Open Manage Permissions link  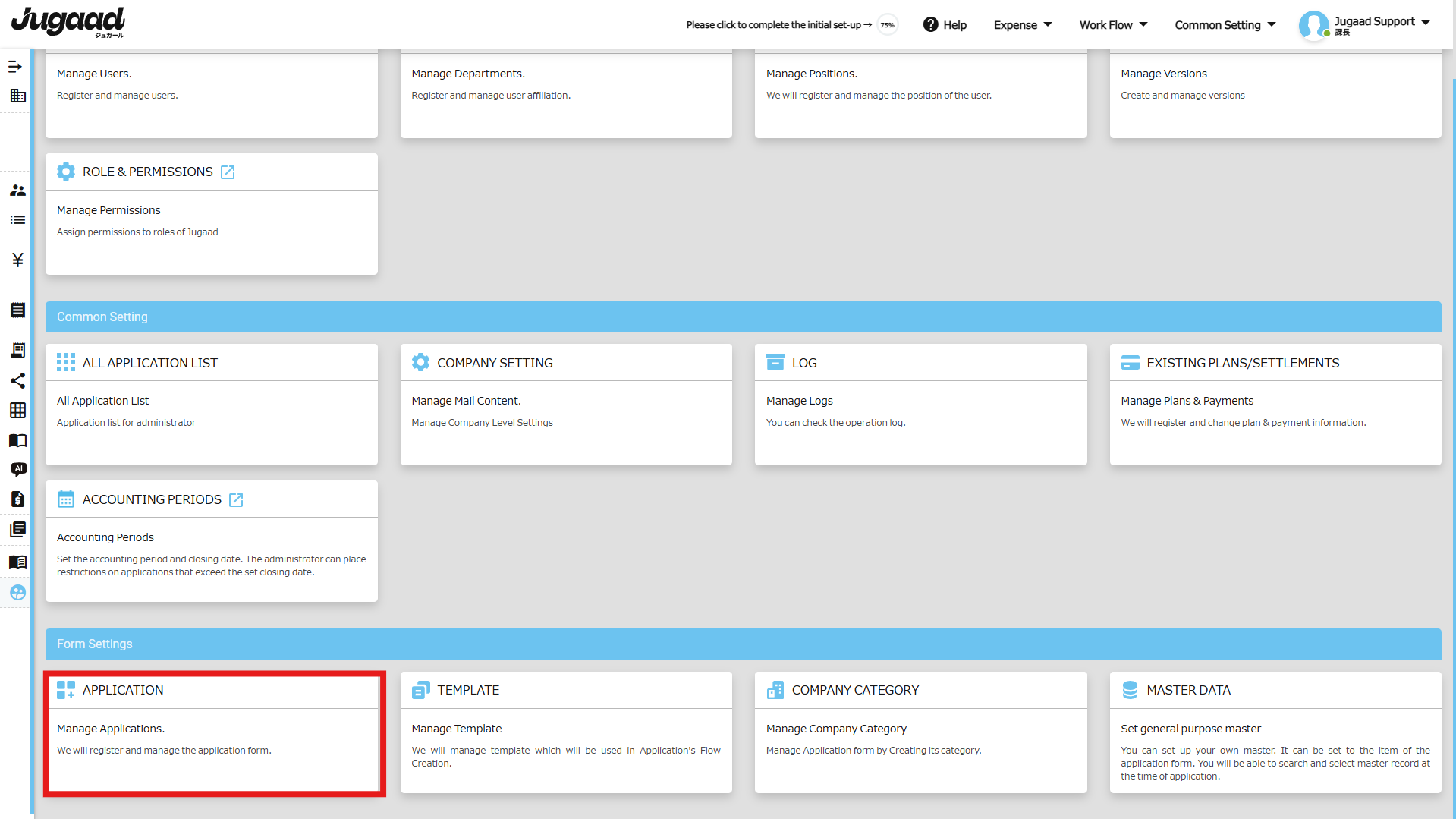pyautogui.click(x=108, y=210)
